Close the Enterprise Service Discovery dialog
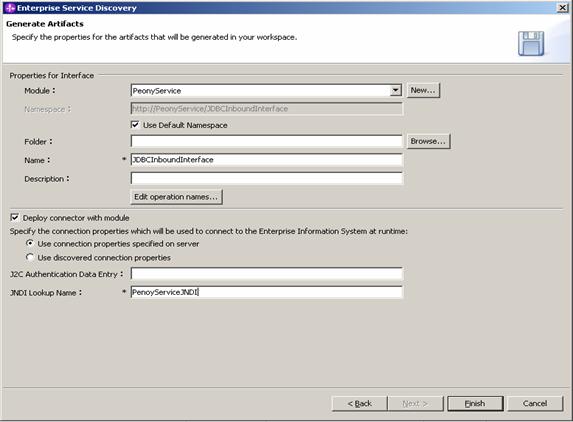This screenshot has width=573, height=422. point(562,8)
